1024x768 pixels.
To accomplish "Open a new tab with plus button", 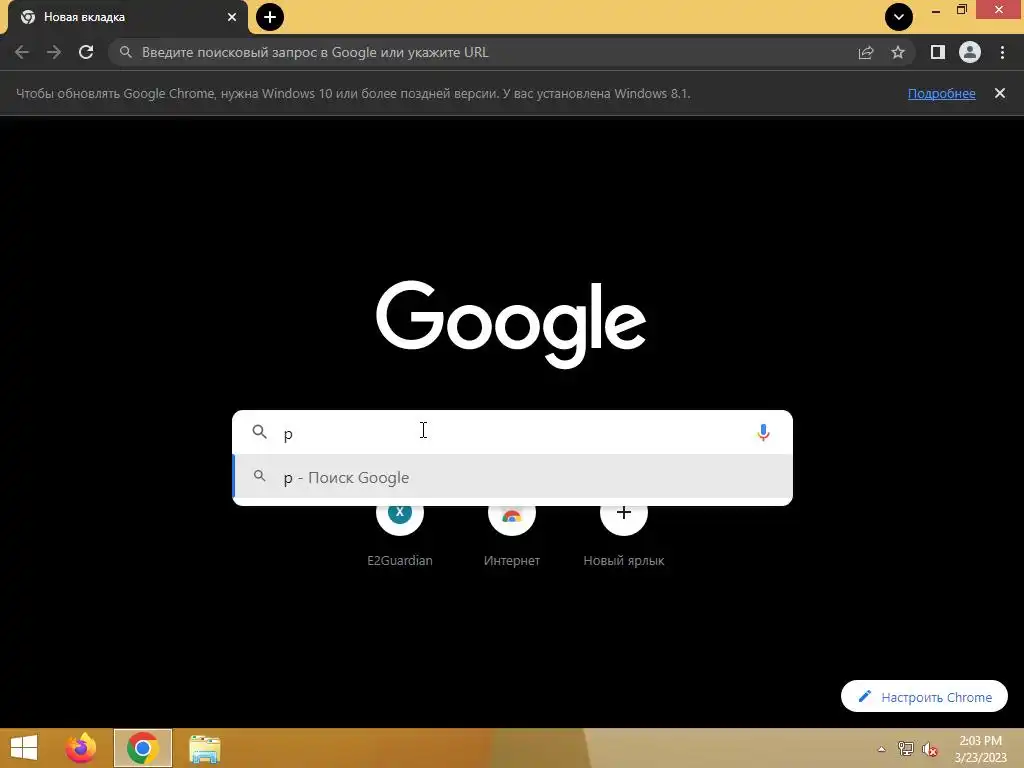I will (x=270, y=17).
